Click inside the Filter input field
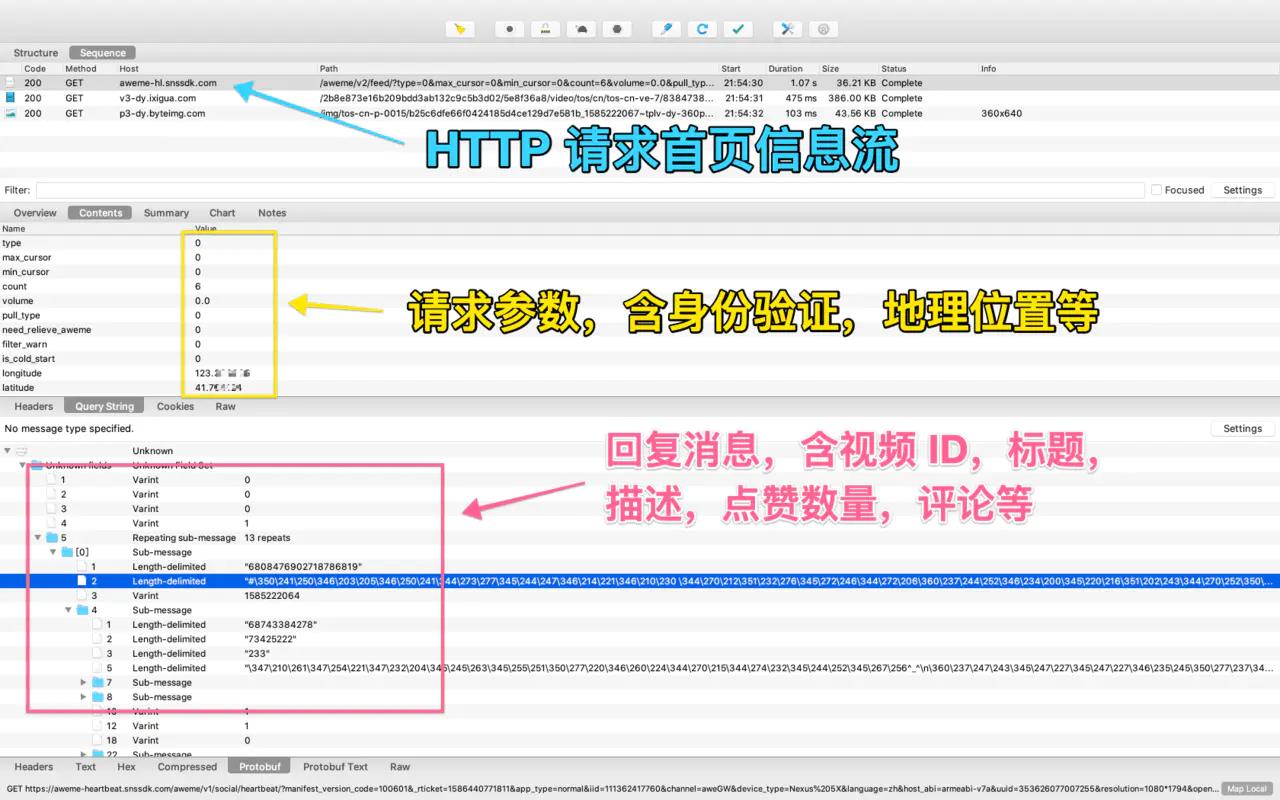This screenshot has width=1280, height=800. pyautogui.click(x=590, y=190)
